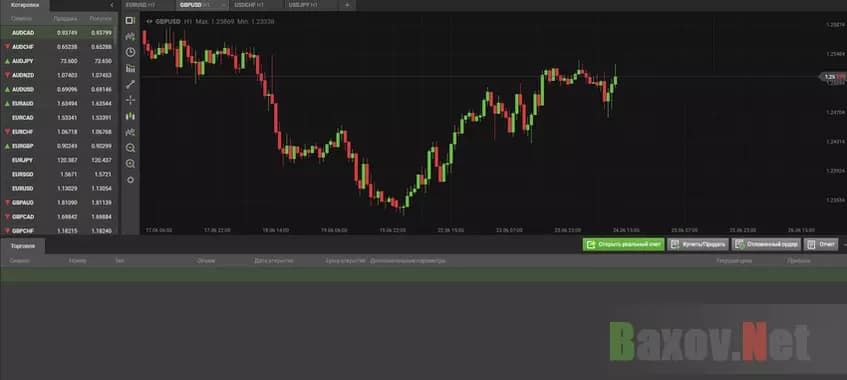Click the quotes list scrollbar
This screenshot has height=380, width=847.
click(117, 35)
